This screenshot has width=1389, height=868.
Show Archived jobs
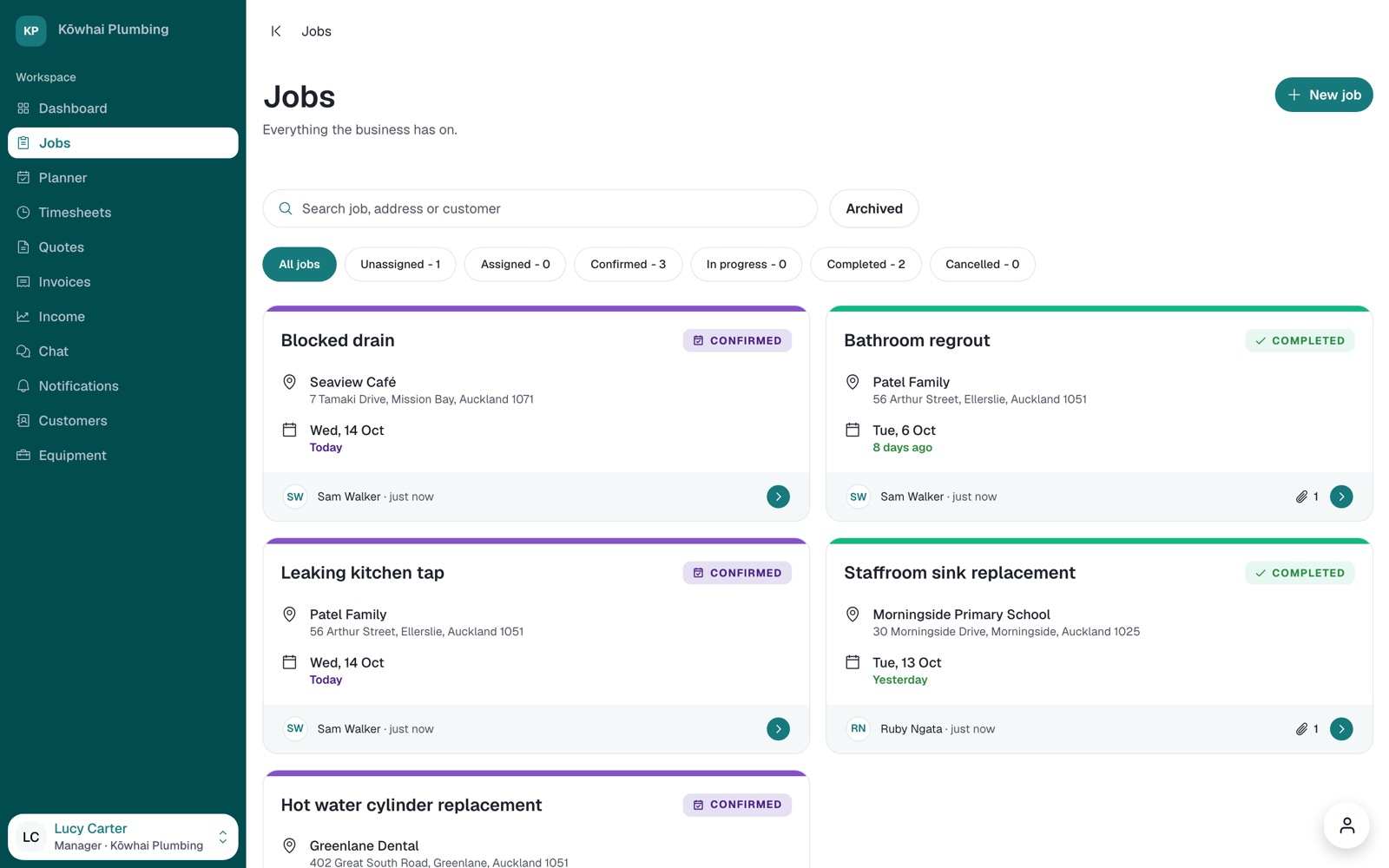coord(873,208)
